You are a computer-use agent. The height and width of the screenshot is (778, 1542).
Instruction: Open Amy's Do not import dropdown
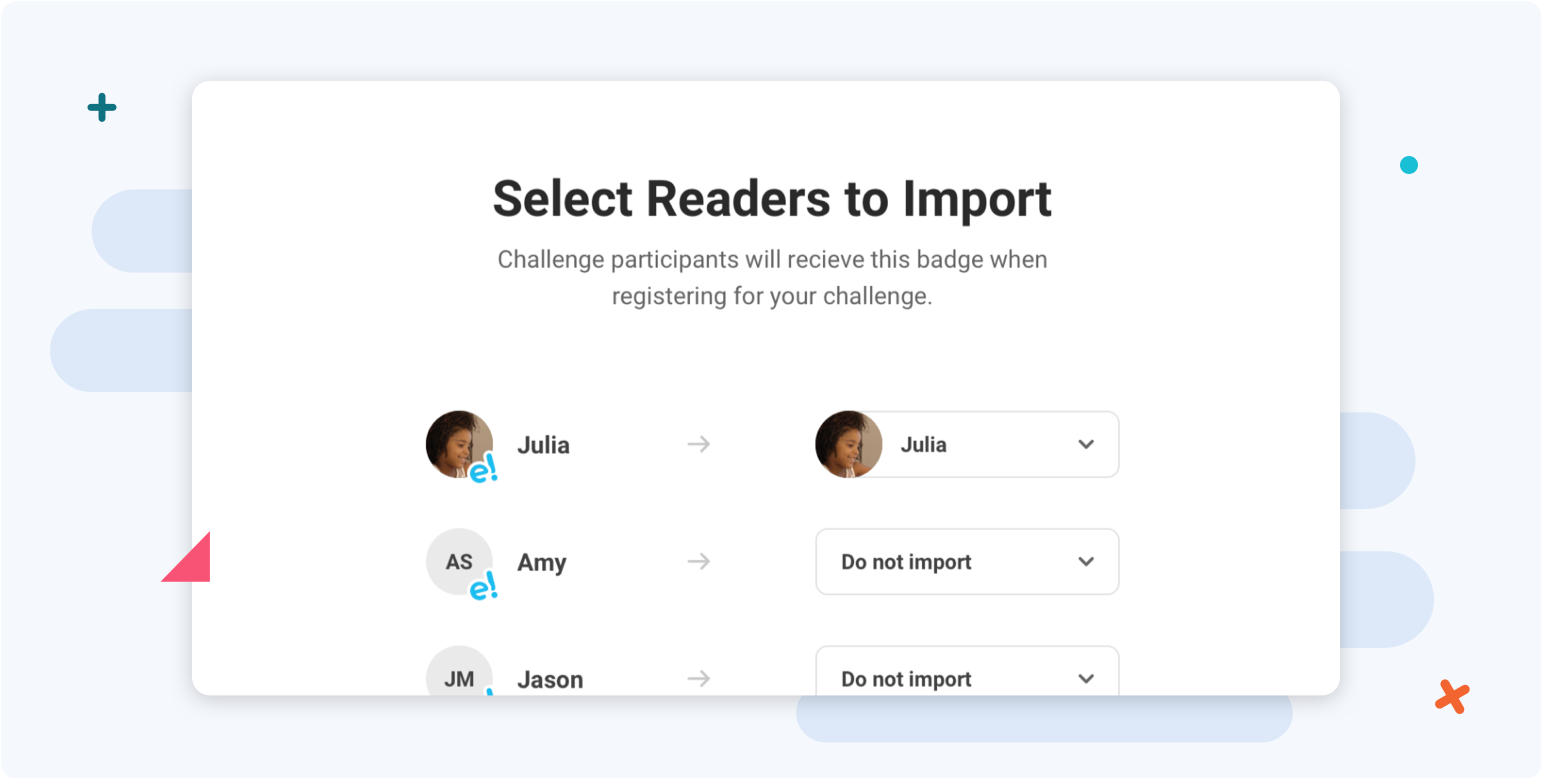[967, 561]
